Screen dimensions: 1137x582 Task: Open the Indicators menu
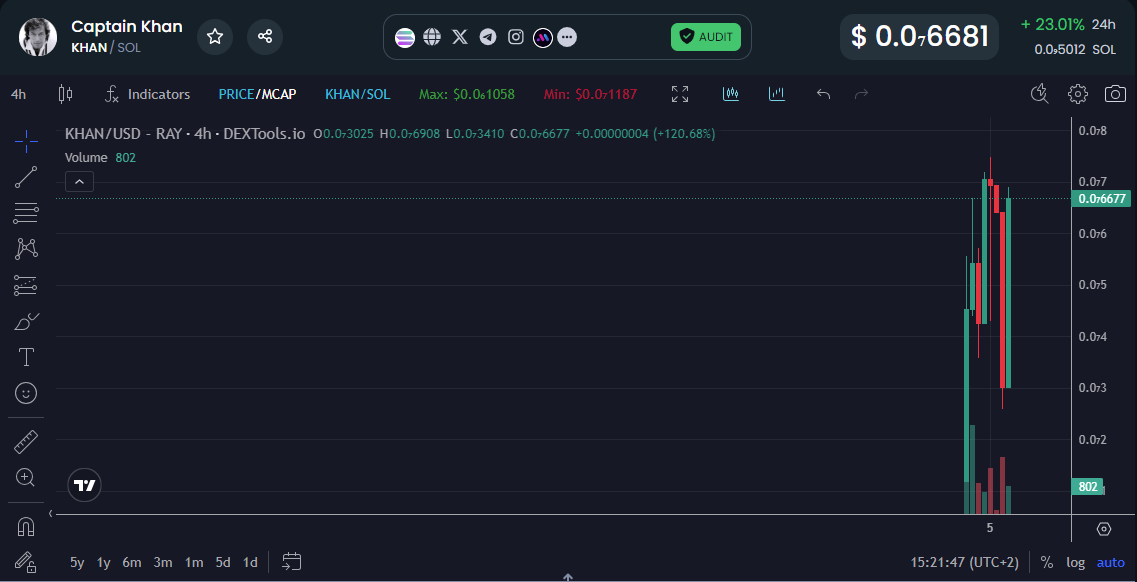pos(148,94)
